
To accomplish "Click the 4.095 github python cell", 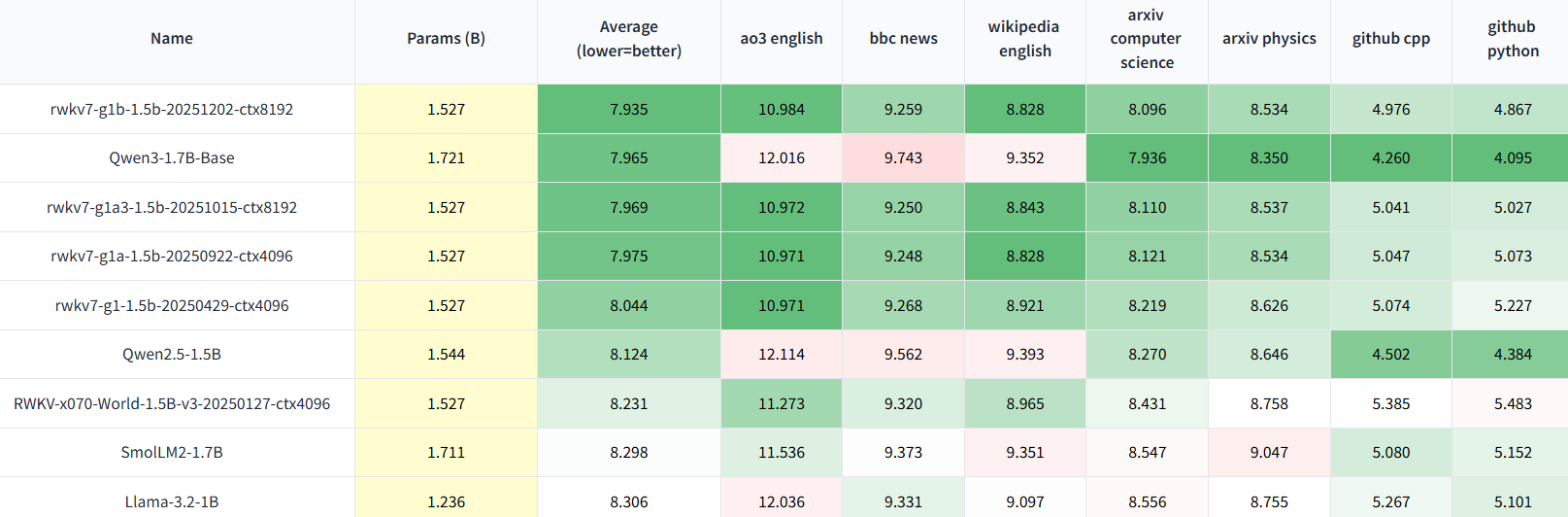I will click(1513, 158).
